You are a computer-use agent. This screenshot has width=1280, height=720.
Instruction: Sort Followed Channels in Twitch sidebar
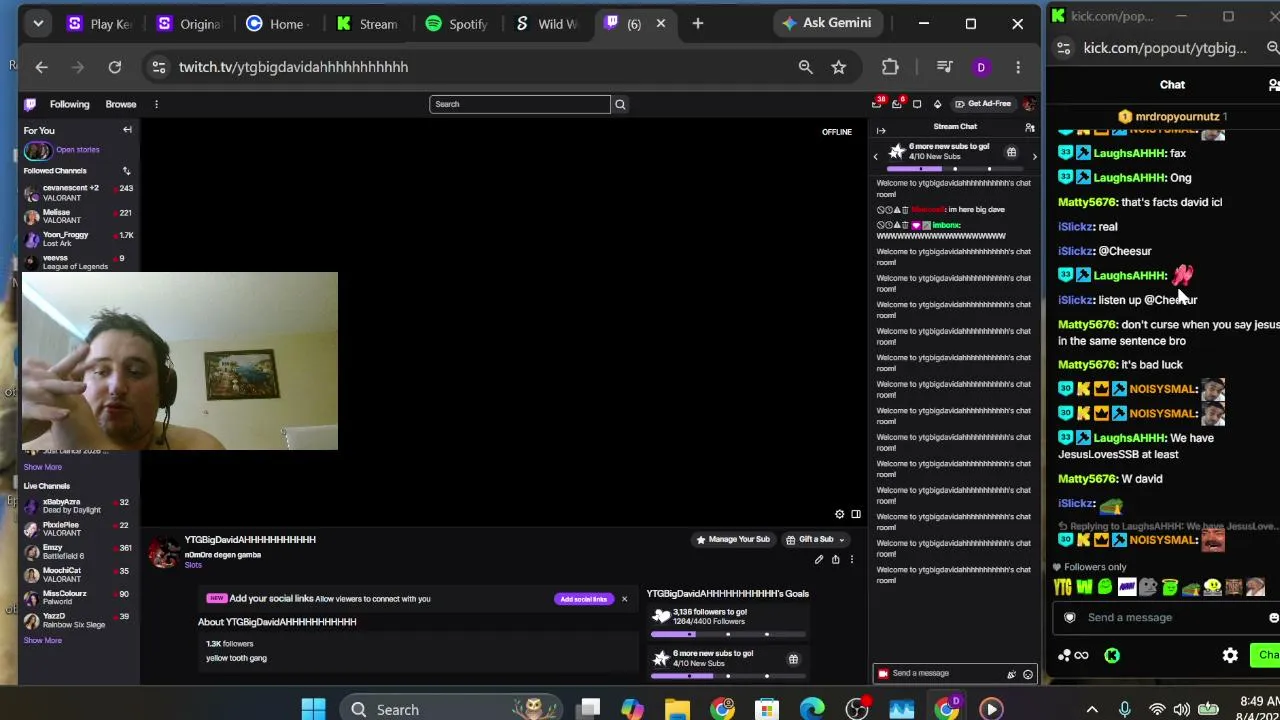coord(126,171)
